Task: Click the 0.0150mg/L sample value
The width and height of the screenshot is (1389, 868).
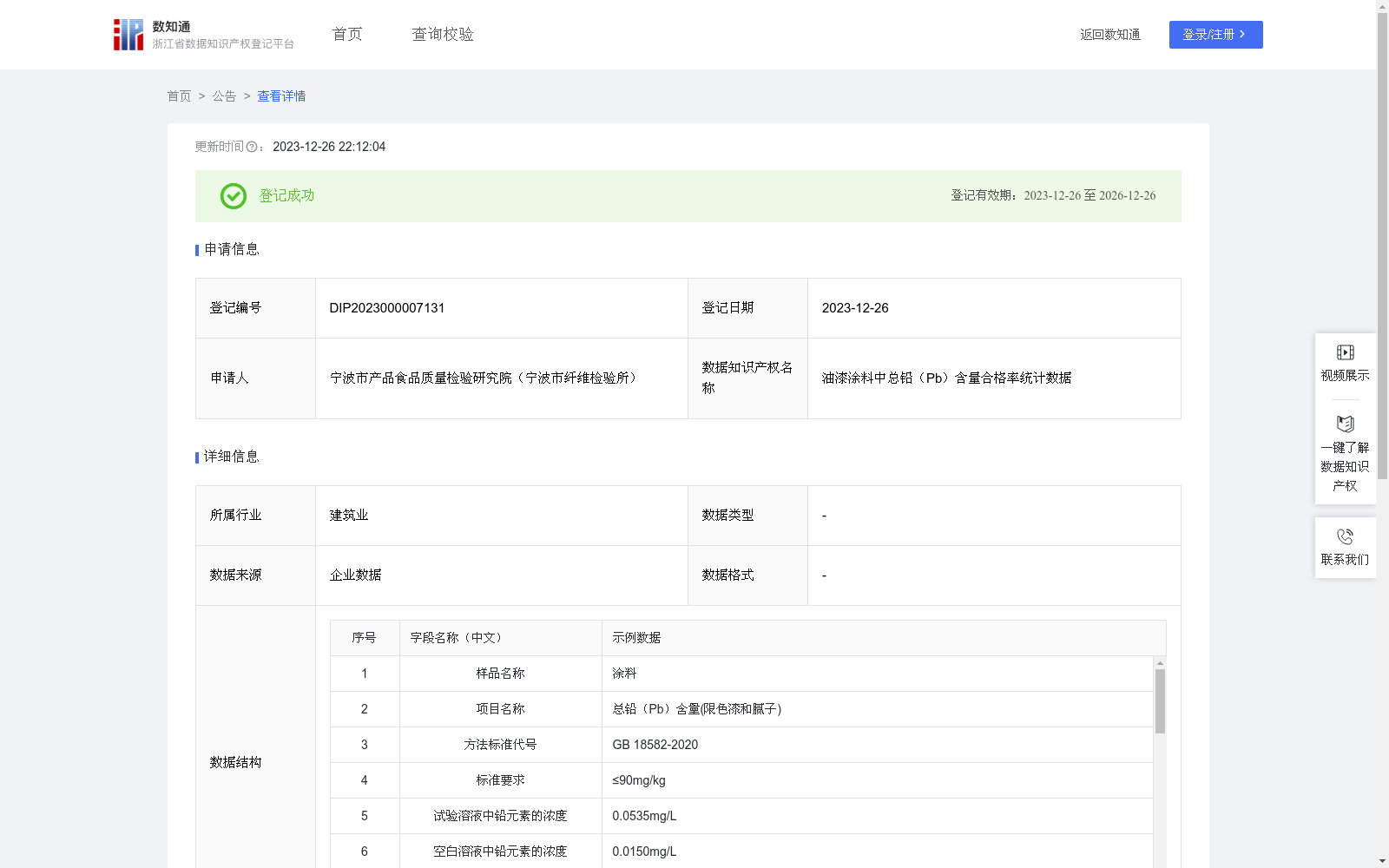Action: (x=644, y=852)
